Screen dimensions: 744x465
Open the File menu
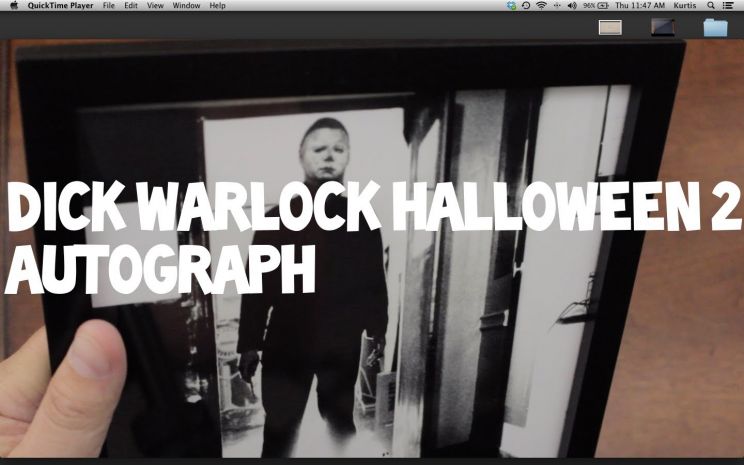click(x=109, y=6)
